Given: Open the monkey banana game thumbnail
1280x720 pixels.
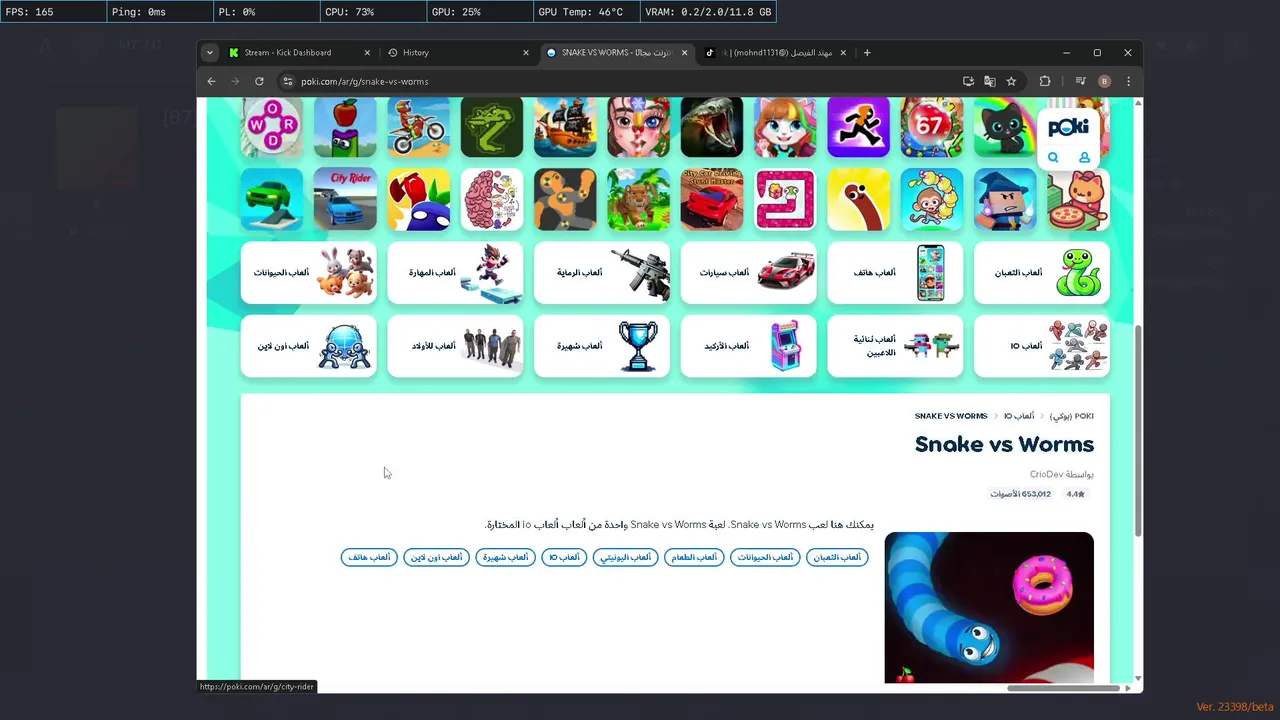Looking at the screenshot, I should pos(932,199).
